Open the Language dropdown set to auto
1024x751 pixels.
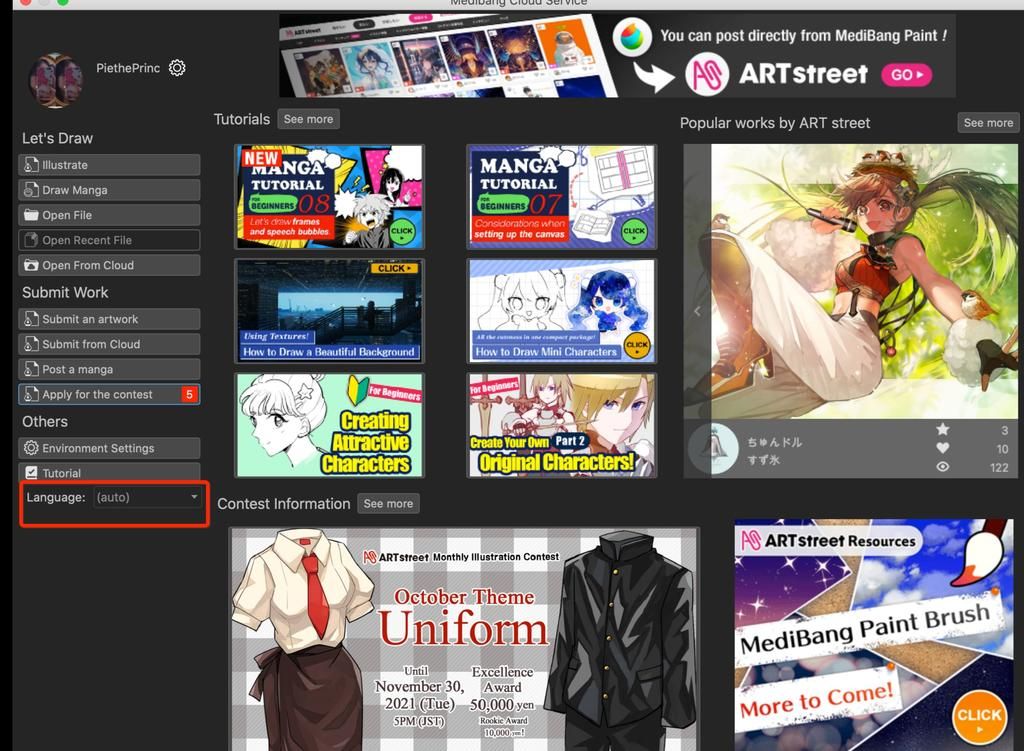click(x=148, y=498)
